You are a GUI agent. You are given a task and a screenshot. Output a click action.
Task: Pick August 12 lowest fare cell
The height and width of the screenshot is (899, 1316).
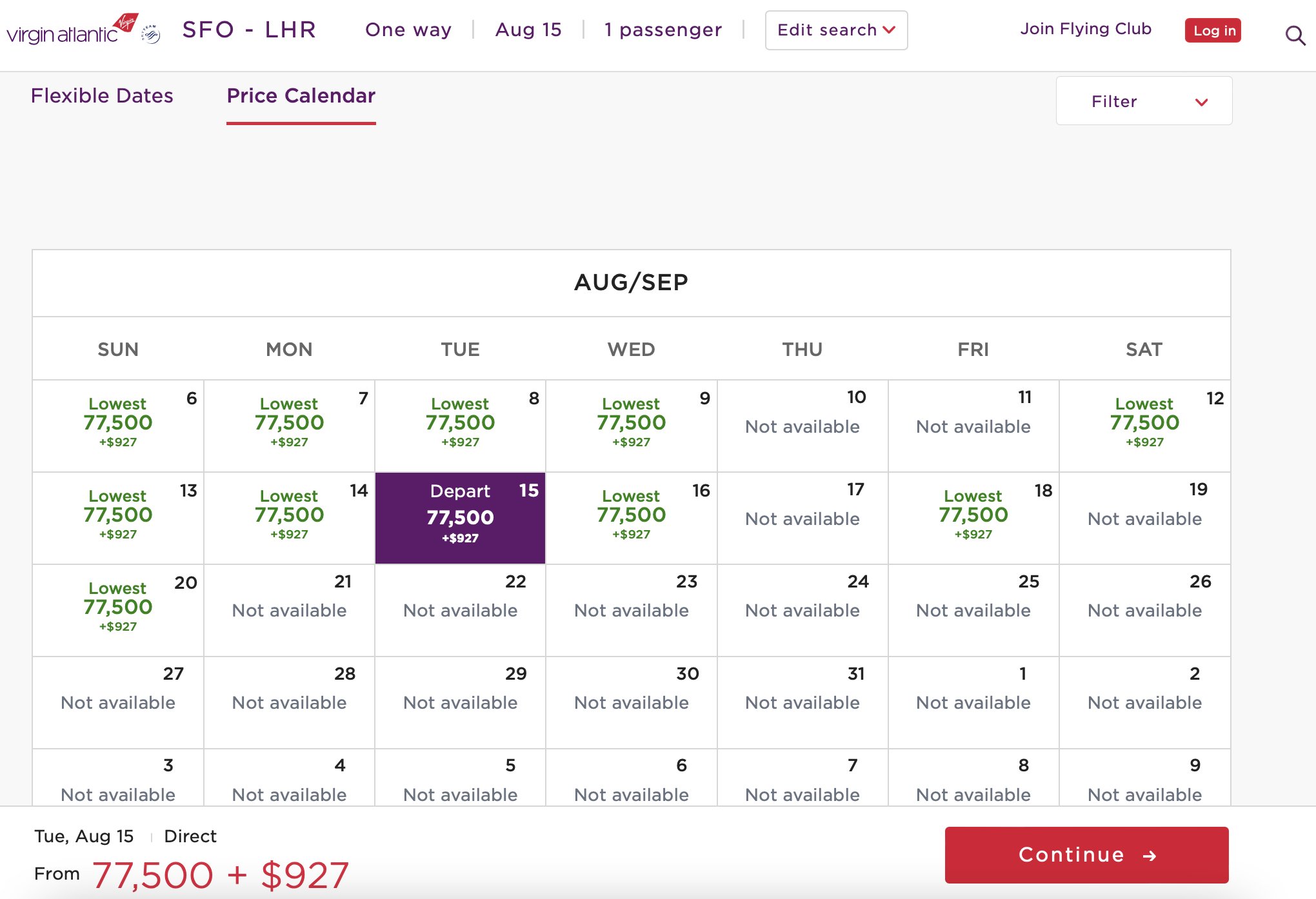1144,423
